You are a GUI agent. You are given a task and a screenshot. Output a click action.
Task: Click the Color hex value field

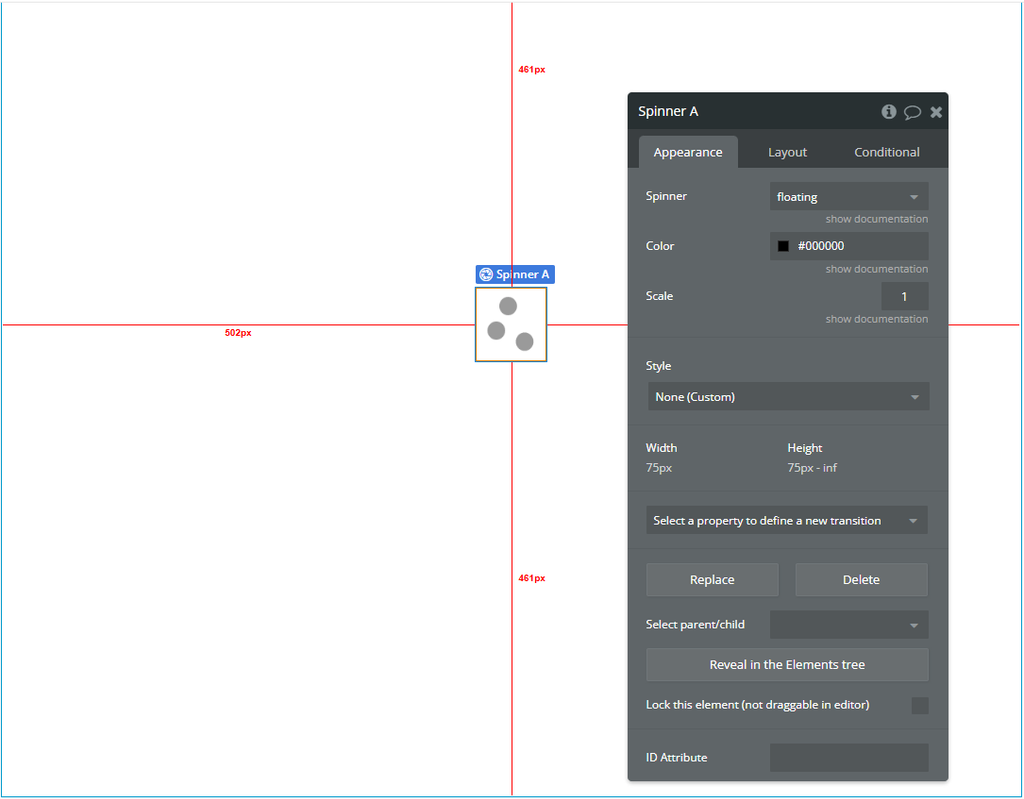[x=858, y=246]
